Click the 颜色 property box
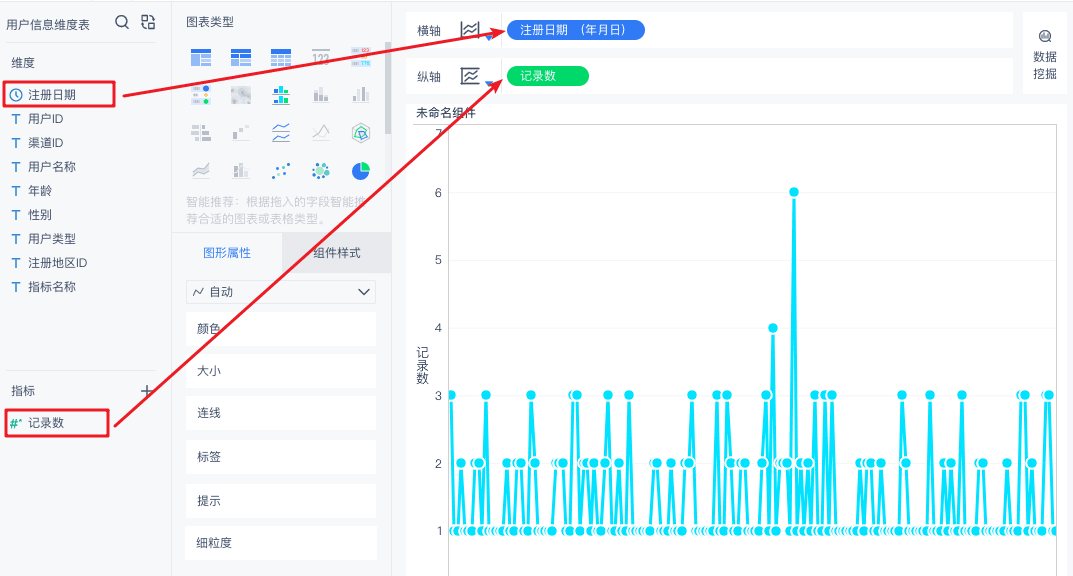1073x576 pixels. click(281, 329)
